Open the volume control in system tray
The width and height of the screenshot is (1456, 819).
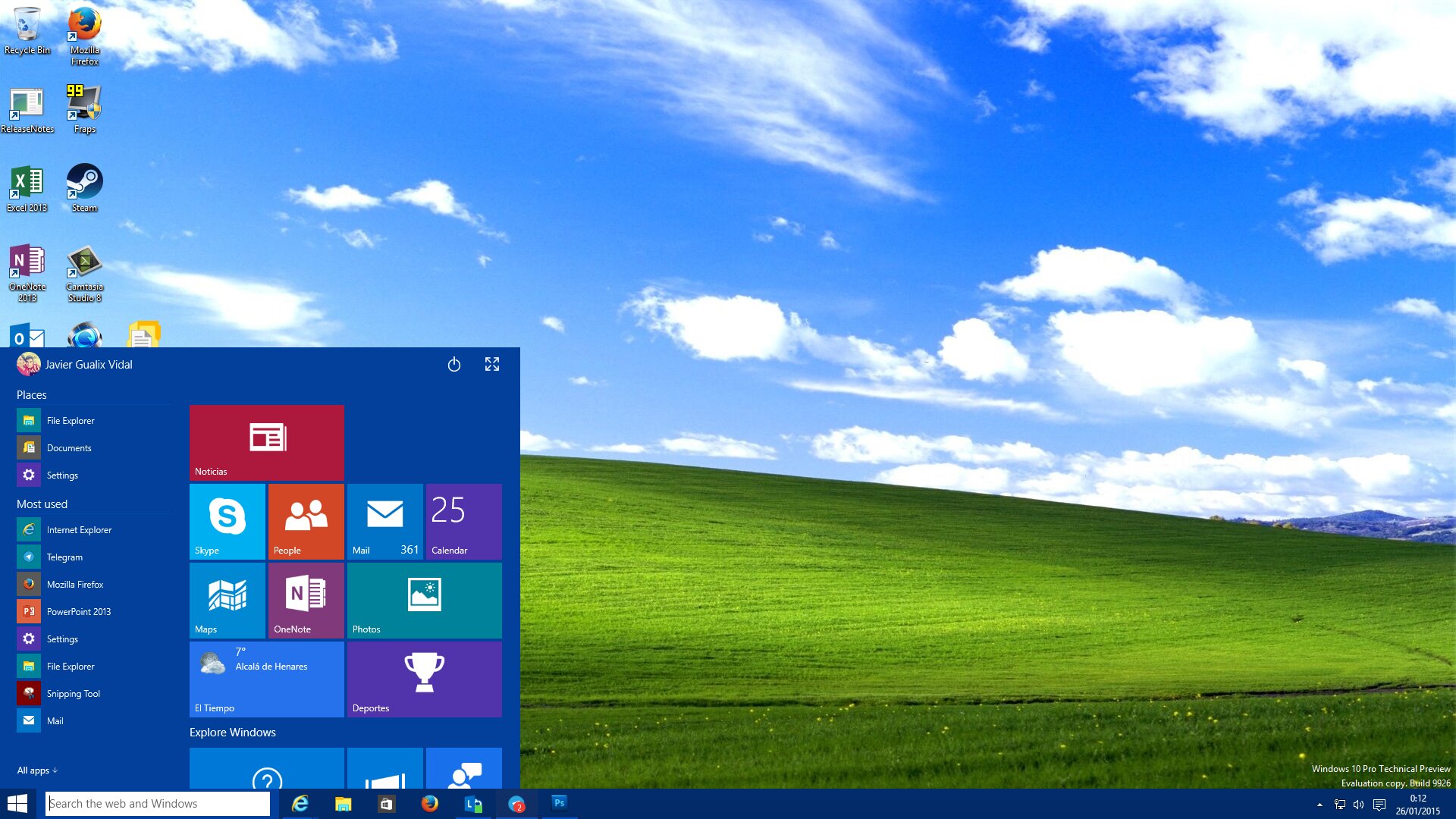pos(1358,805)
